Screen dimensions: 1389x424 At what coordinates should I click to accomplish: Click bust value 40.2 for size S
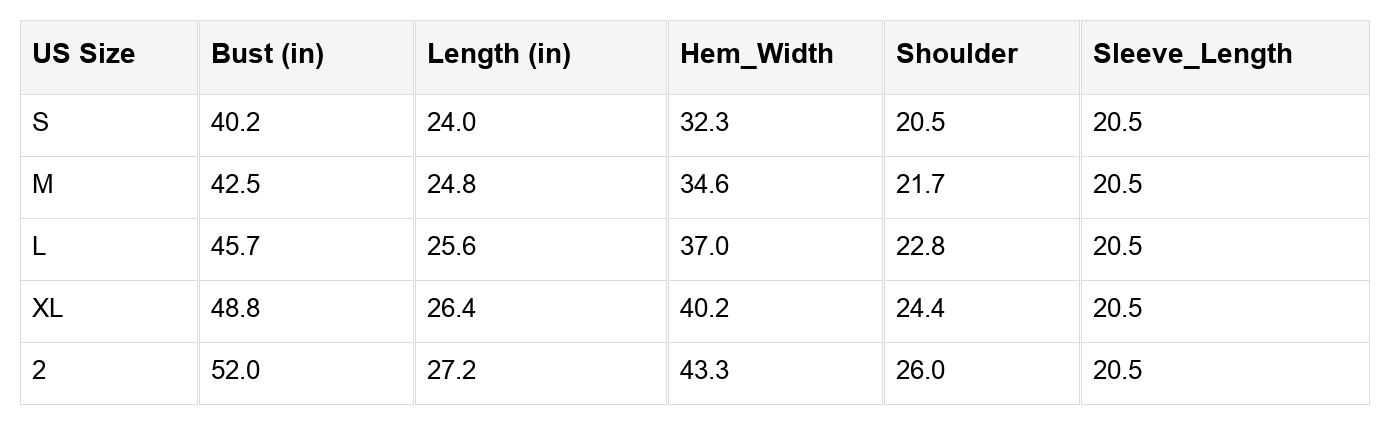(236, 123)
